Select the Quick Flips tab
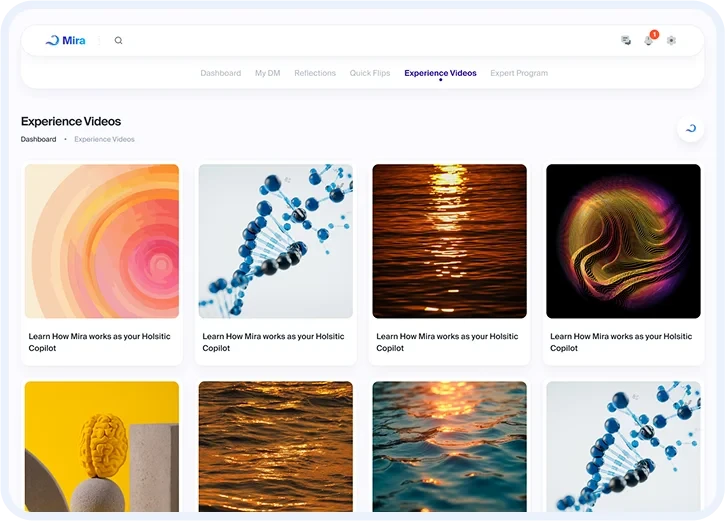Screen dimensions: 725x521 coord(370,73)
